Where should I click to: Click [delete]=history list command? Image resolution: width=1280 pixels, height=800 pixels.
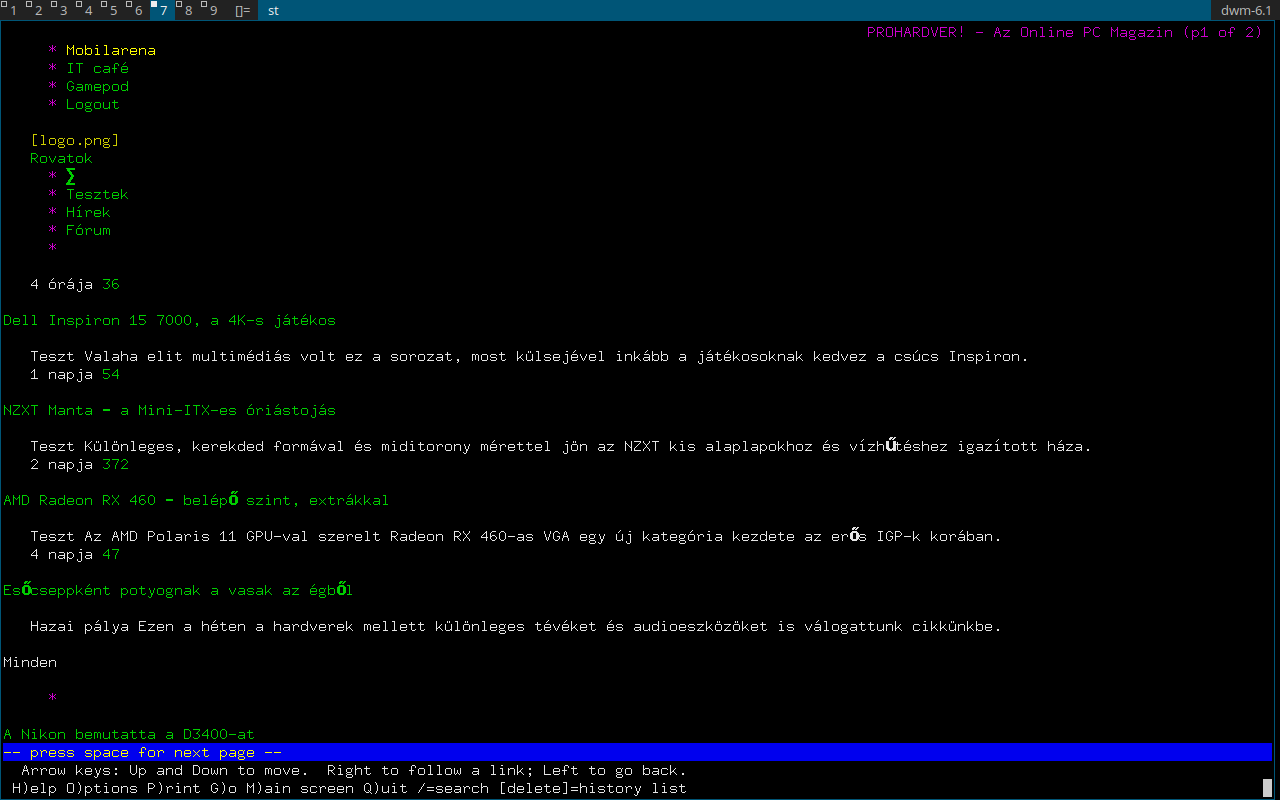[x=593, y=788]
